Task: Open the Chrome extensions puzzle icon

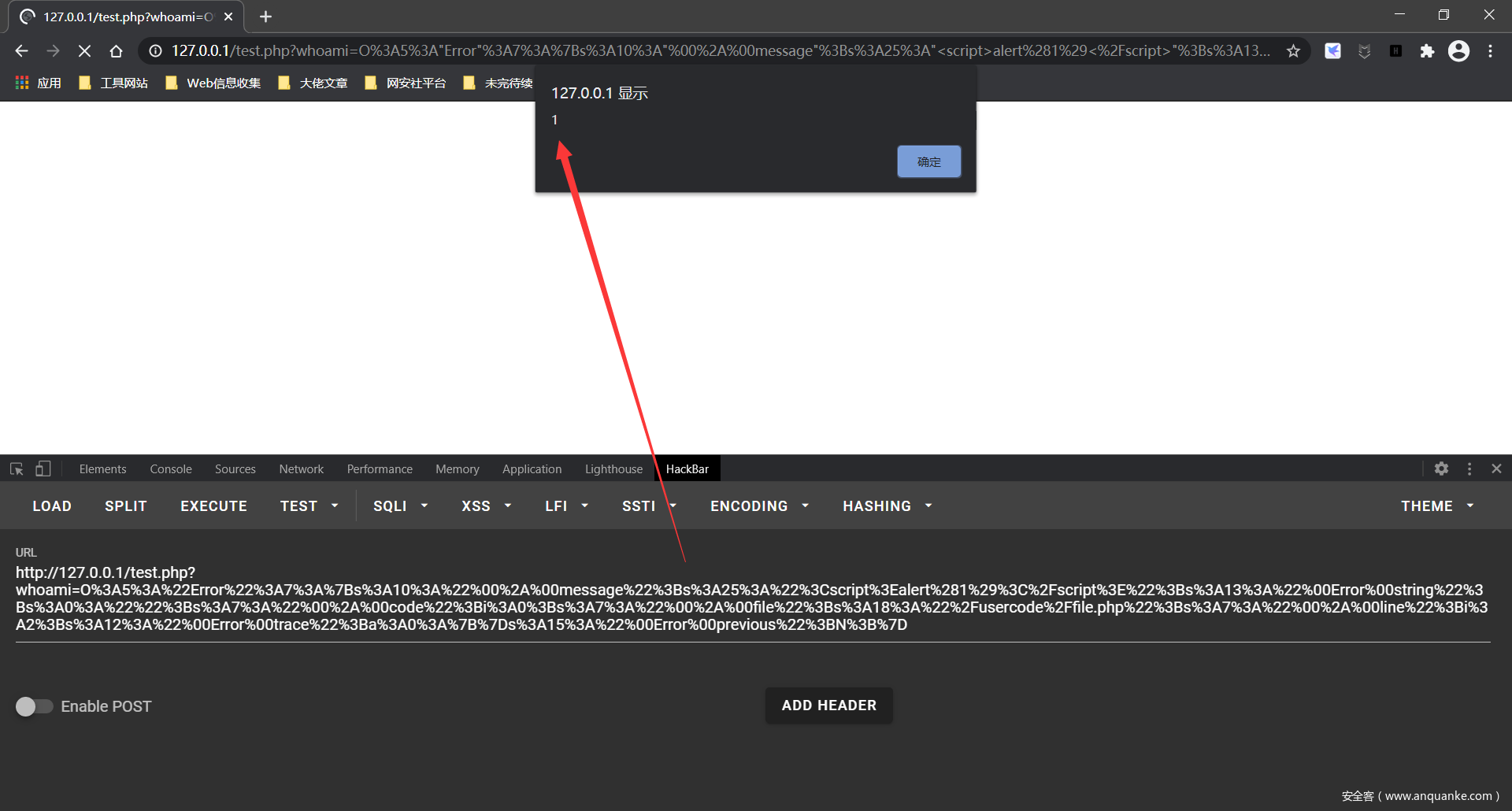Action: [1427, 51]
